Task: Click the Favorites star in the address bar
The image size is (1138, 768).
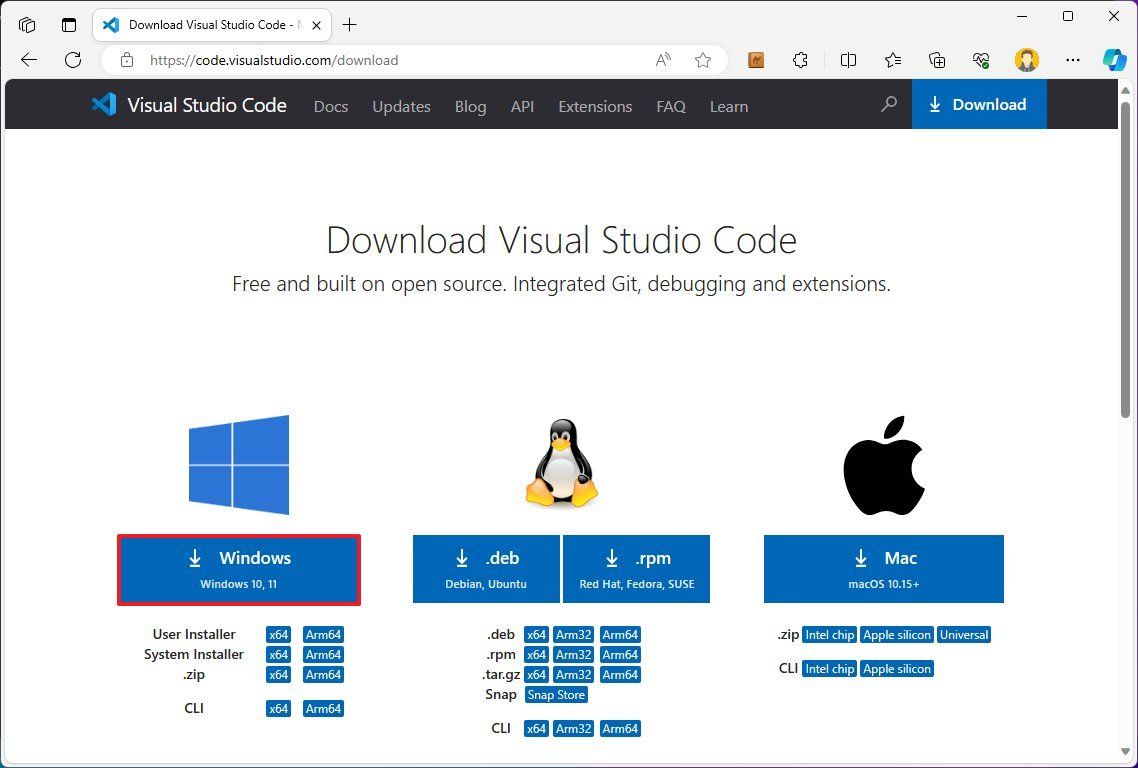Action: coord(703,60)
